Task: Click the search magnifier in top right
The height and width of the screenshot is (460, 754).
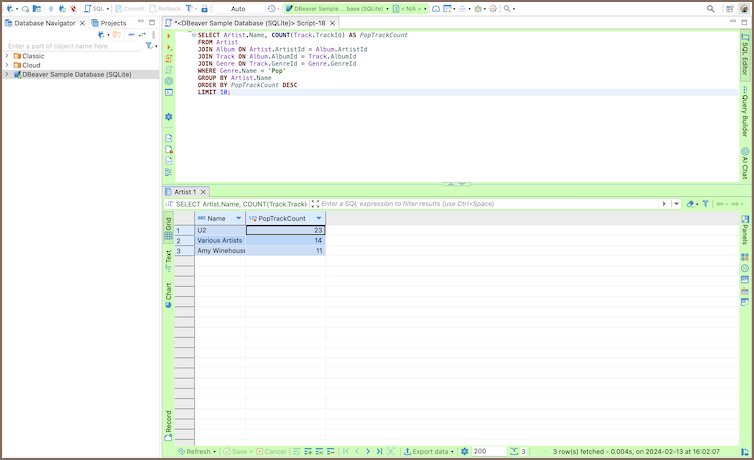Action: (x=711, y=8)
